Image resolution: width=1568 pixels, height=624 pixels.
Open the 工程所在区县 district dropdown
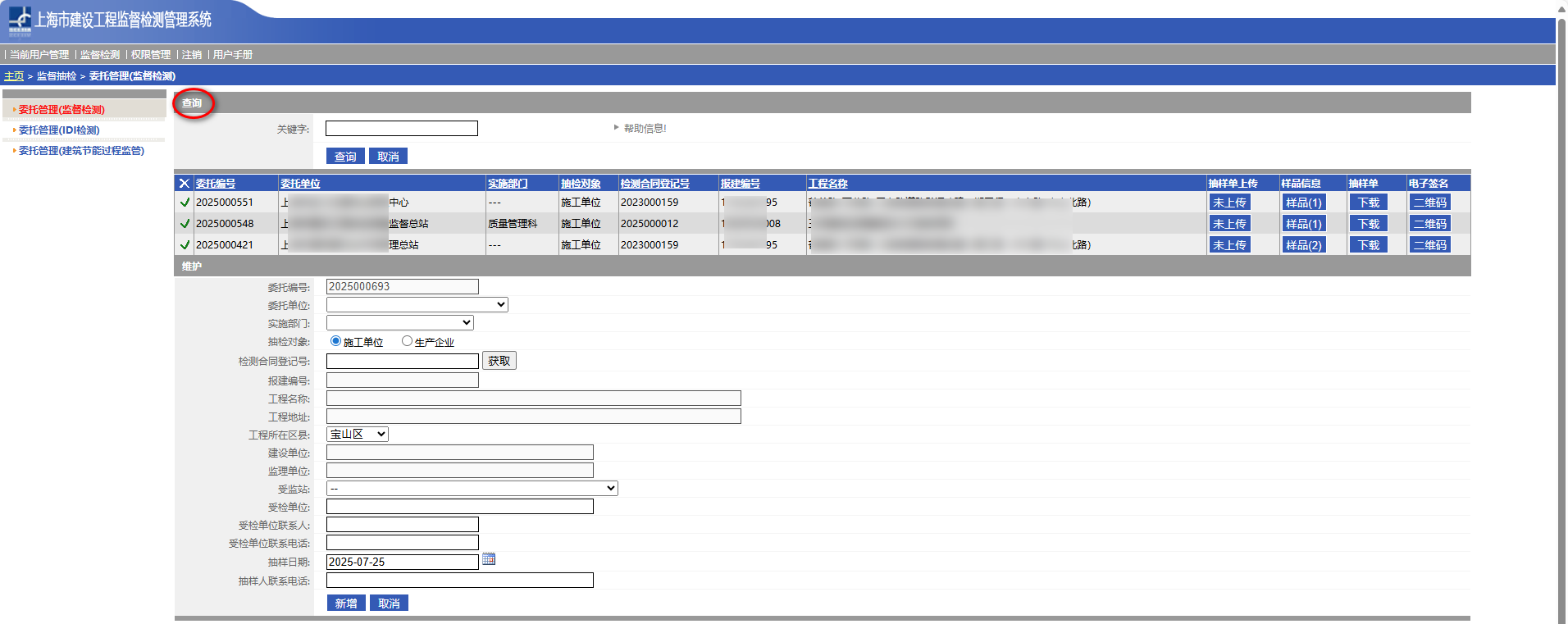click(357, 435)
